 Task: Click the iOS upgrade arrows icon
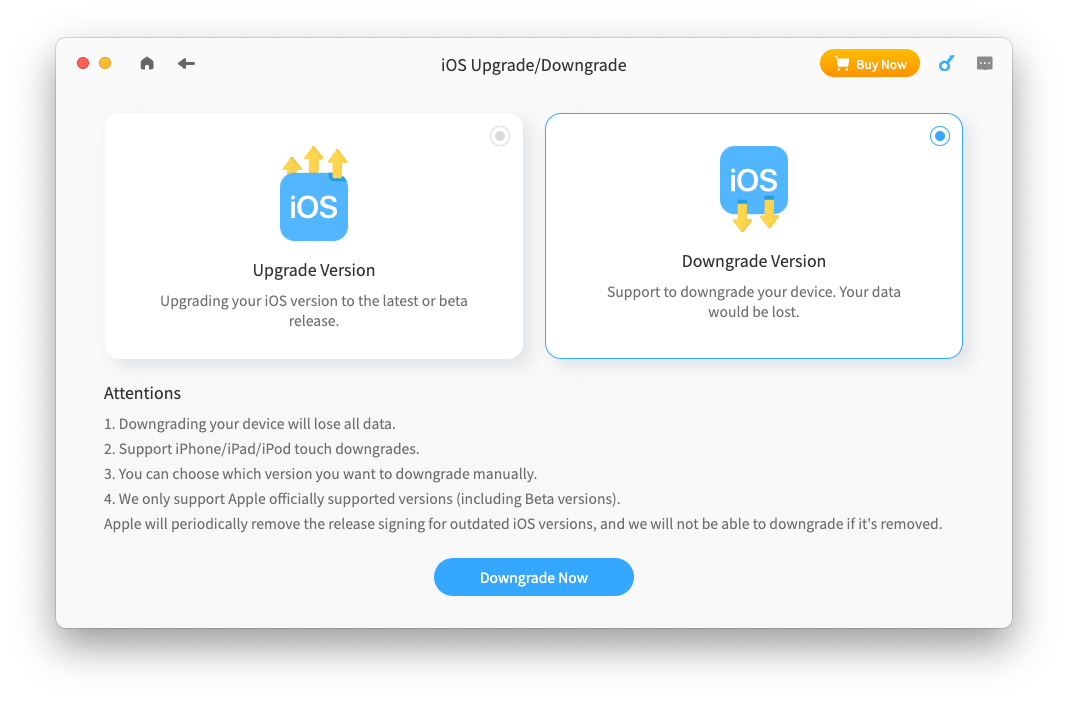(314, 194)
